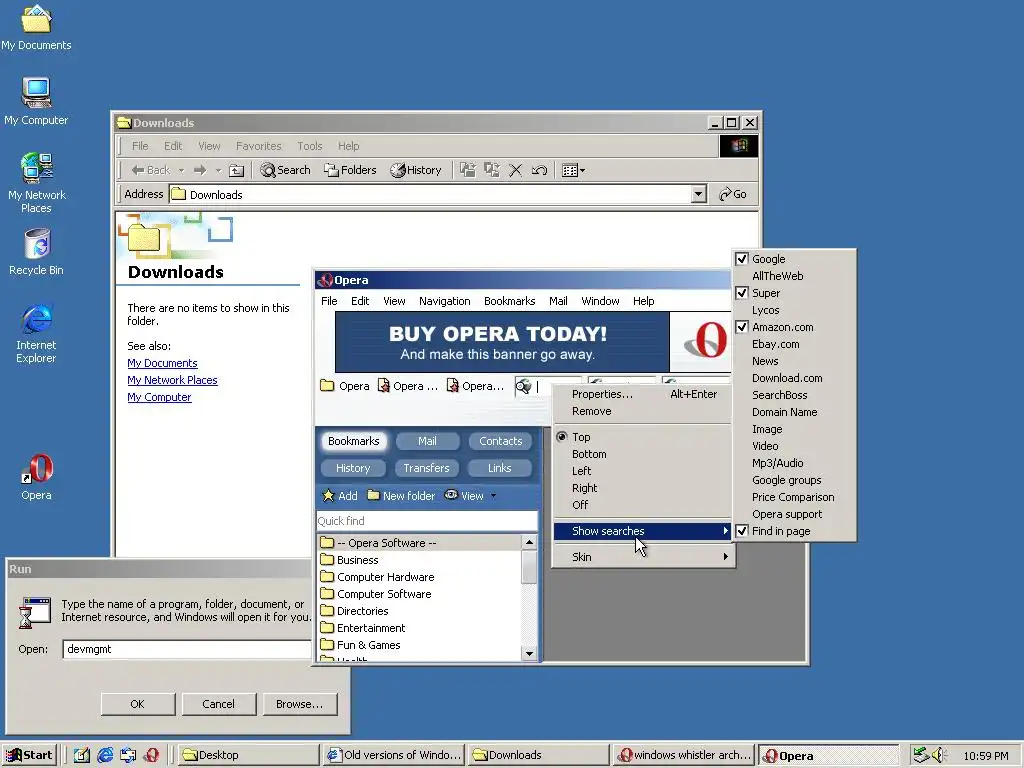The width and height of the screenshot is (1024, 768).
Task: Click the bookmark list scroll down arrow
Action: pos(529,653)
